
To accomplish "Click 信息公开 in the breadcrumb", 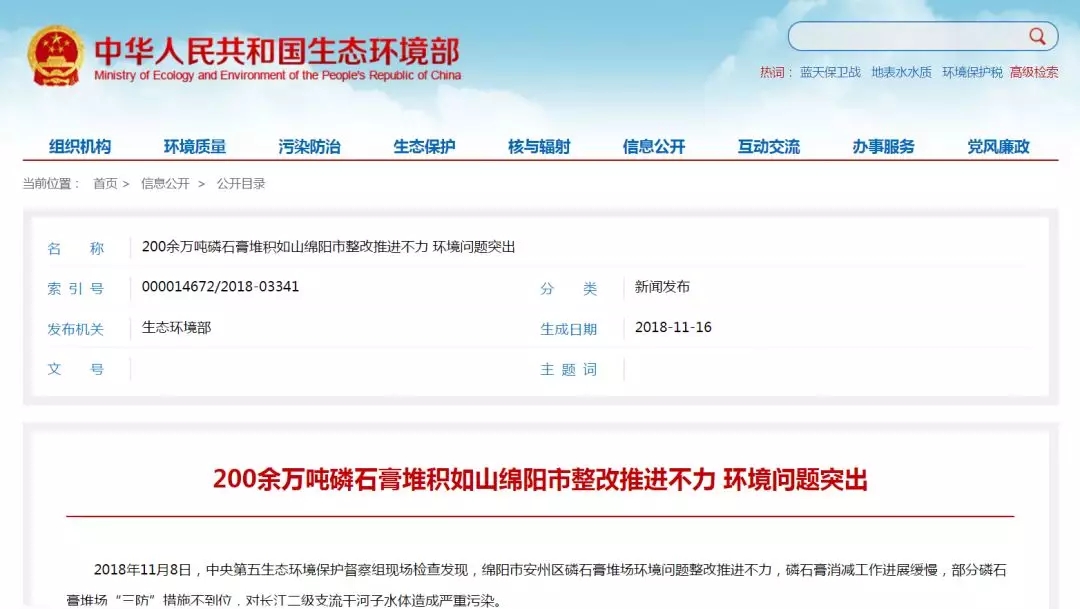I will [165, 183].
